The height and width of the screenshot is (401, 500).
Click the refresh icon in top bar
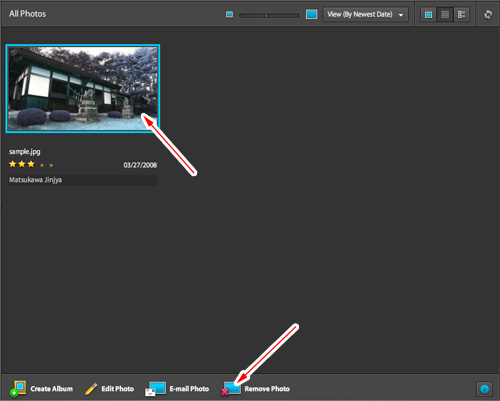488,15
